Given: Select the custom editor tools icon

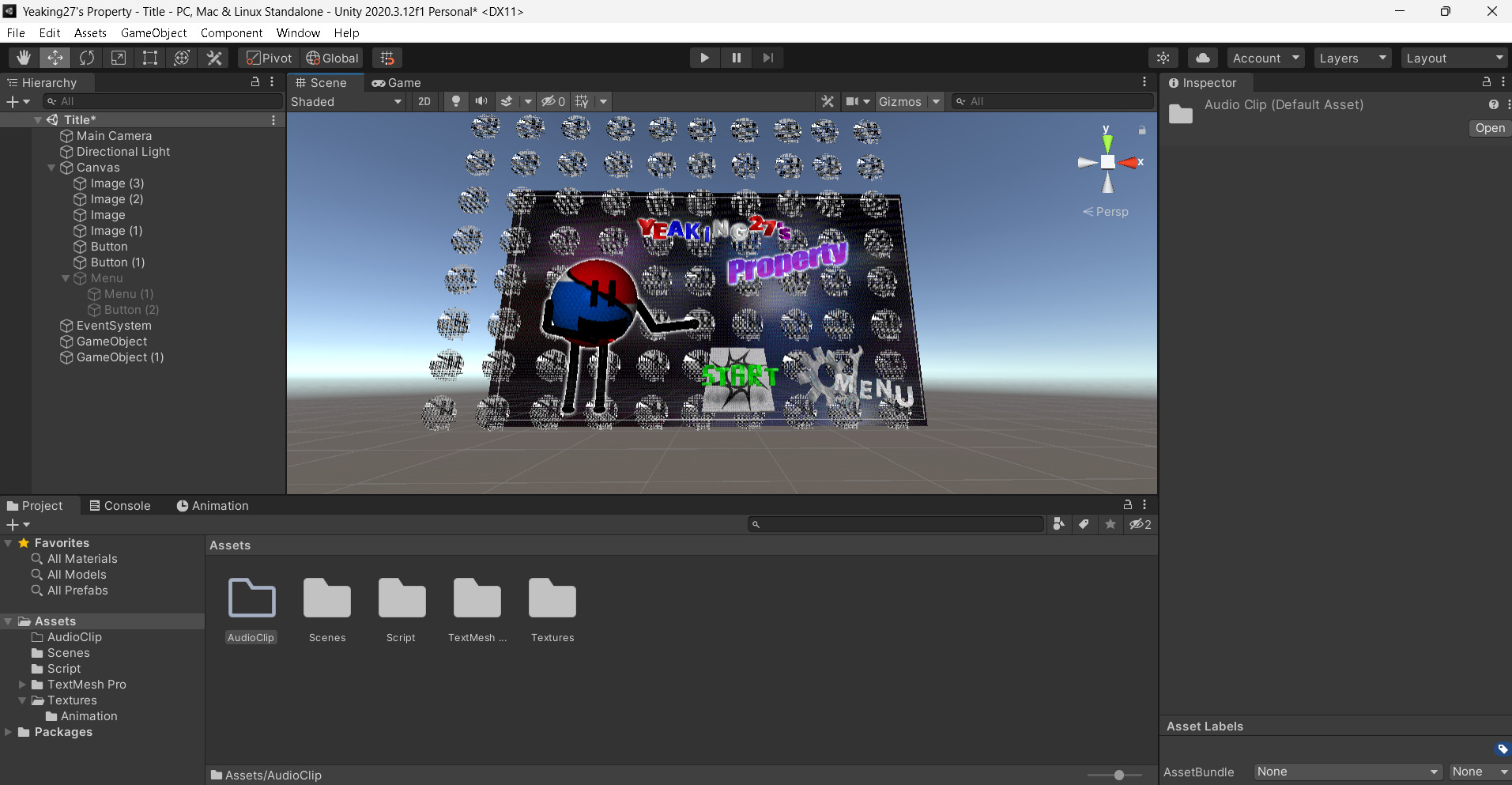Looking at the screenshot, I should [x=214, y=57].
